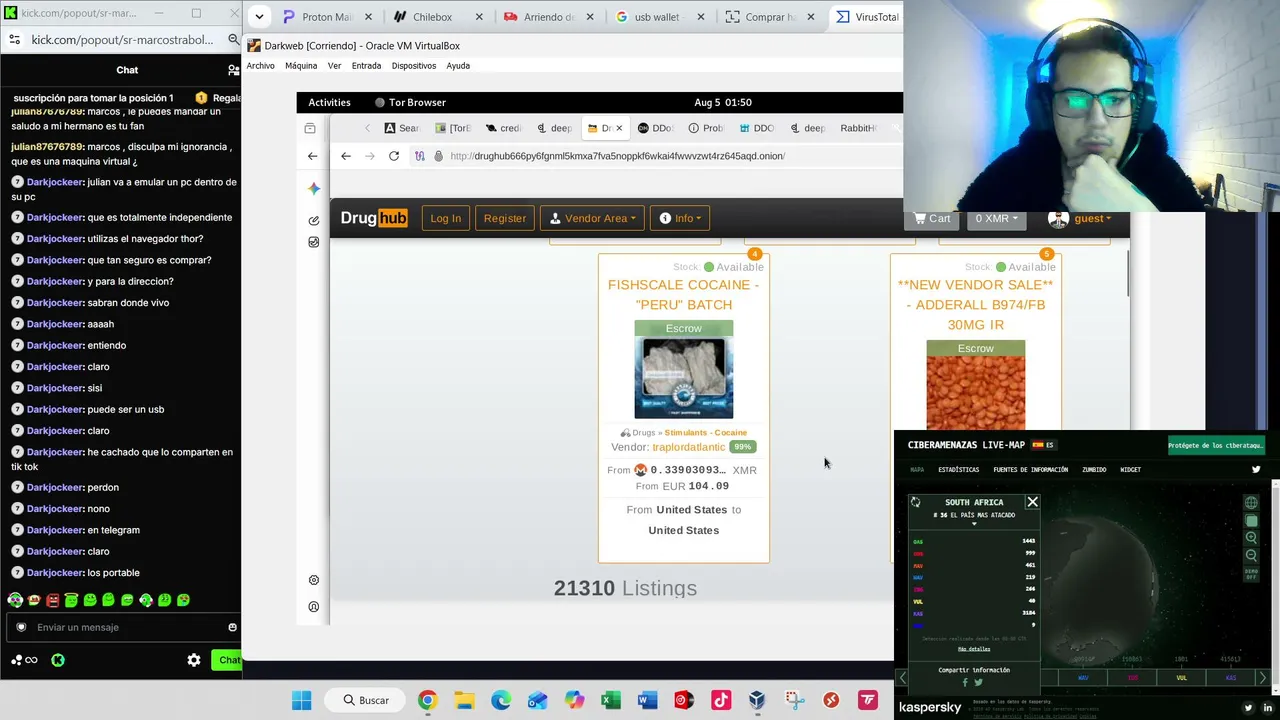
Task: Close the South Africa info panel
Action: coord(1032,502)
